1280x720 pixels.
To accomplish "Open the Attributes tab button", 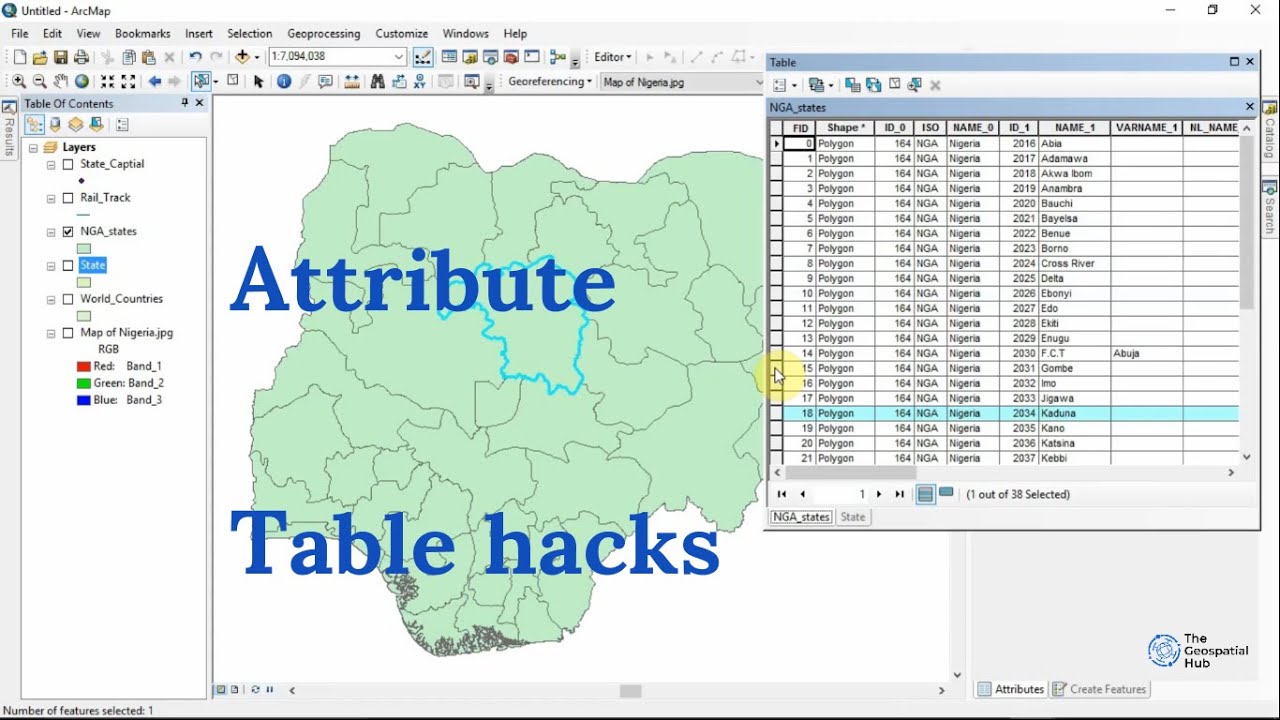I will coord(1012,689).
